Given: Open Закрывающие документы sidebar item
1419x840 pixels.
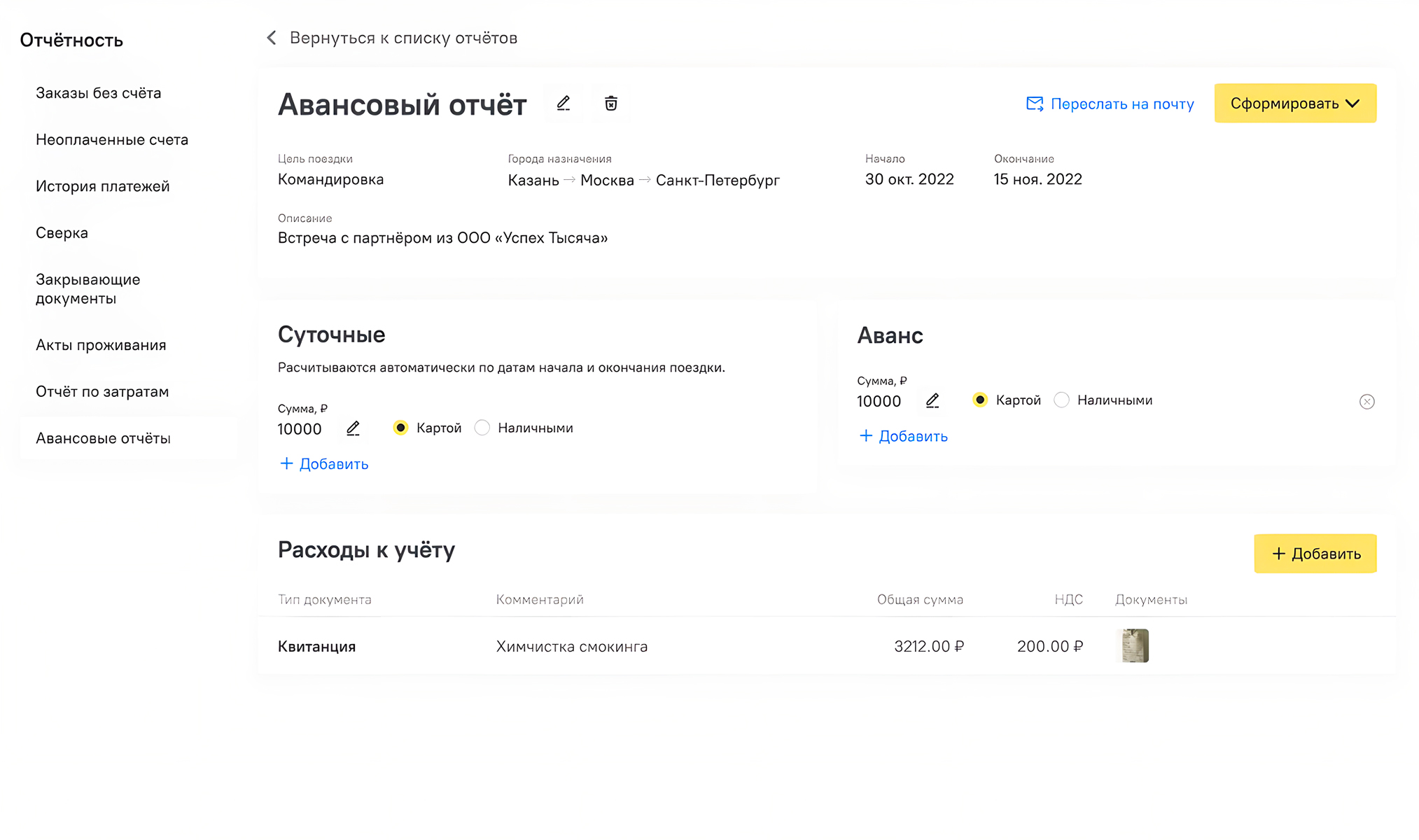Looking at the screenshot, I should [x=88, y=288].
